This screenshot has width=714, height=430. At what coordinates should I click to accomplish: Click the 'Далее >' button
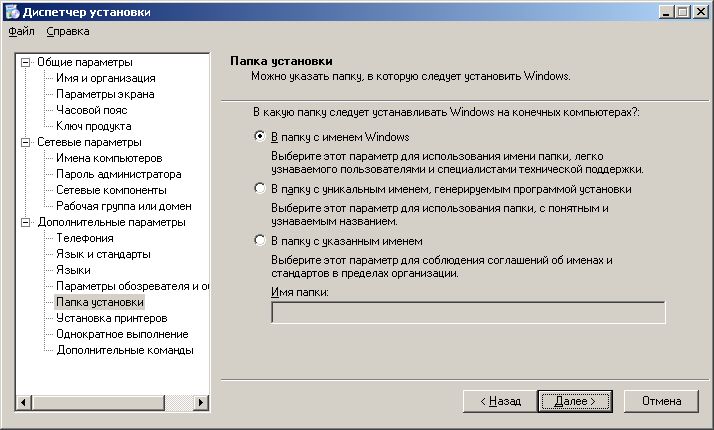[574, 401]
